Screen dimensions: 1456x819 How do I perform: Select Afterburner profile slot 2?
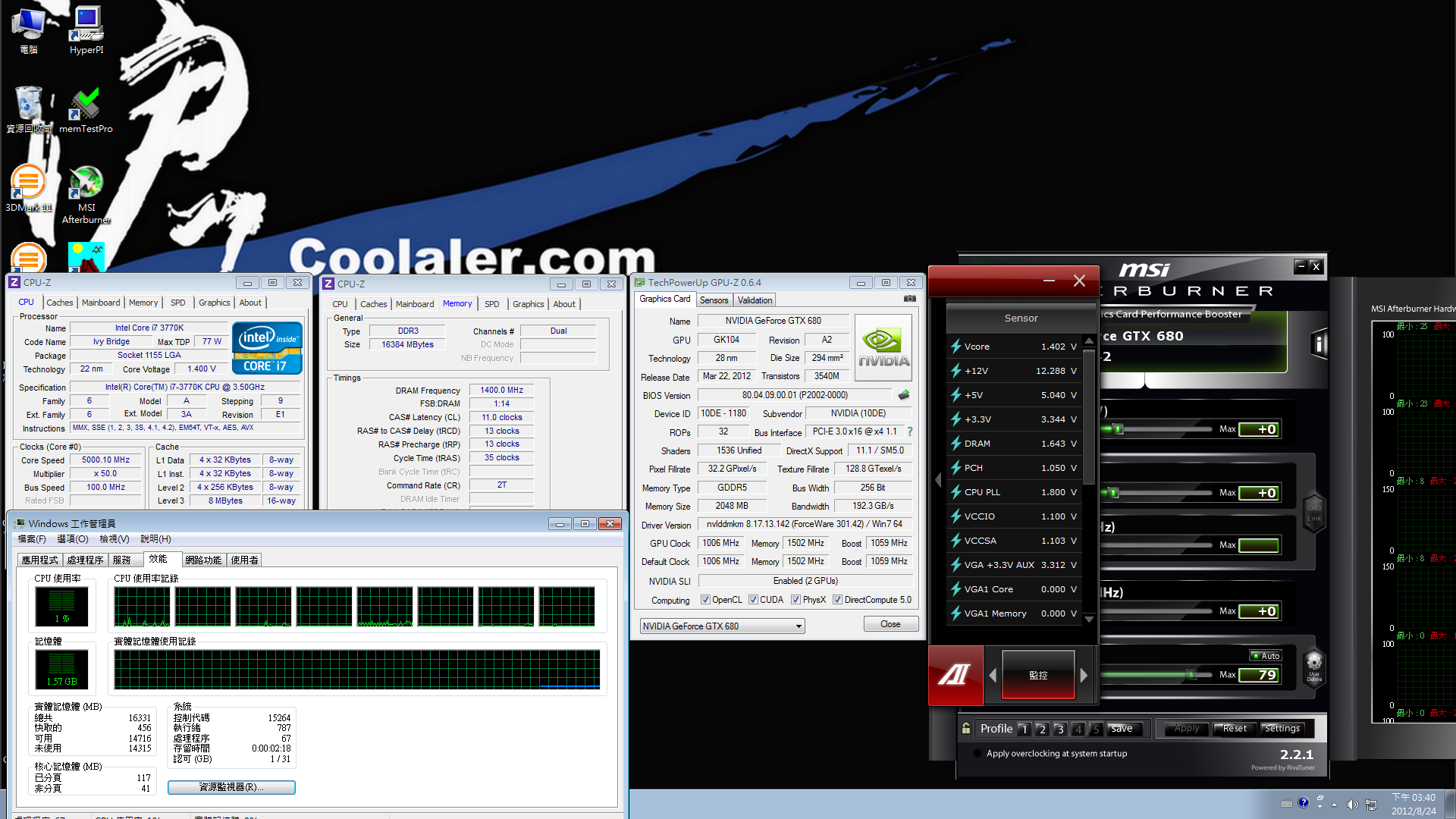(1042, 729)
